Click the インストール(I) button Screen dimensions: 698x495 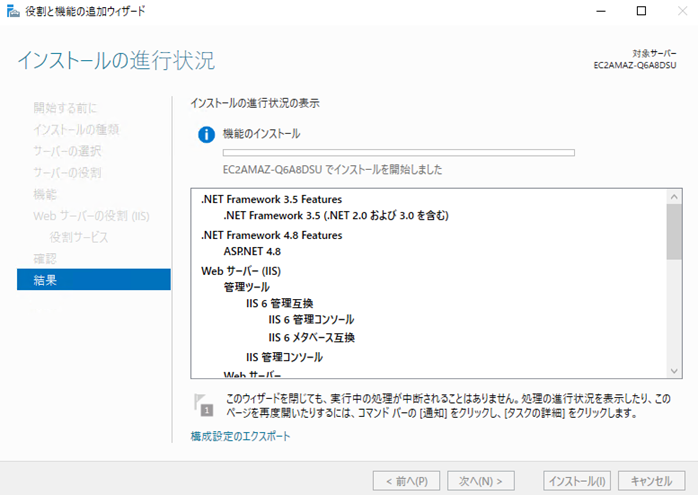click(x=577, y=481)
